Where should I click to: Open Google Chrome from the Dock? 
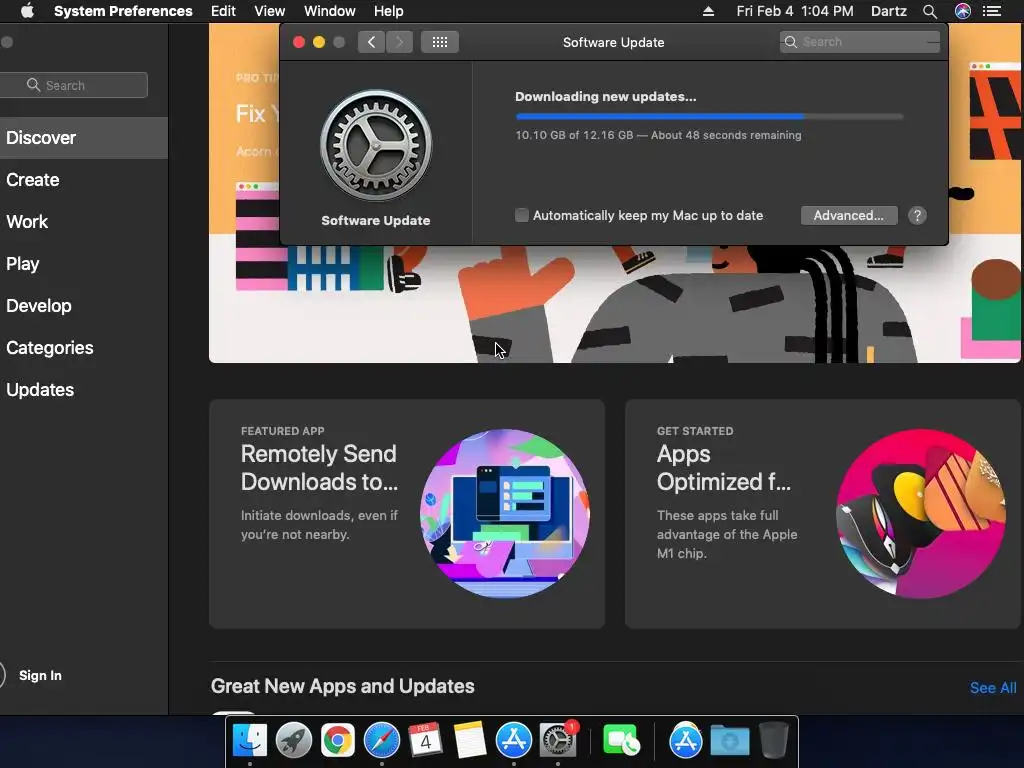(x=338, y=741)
